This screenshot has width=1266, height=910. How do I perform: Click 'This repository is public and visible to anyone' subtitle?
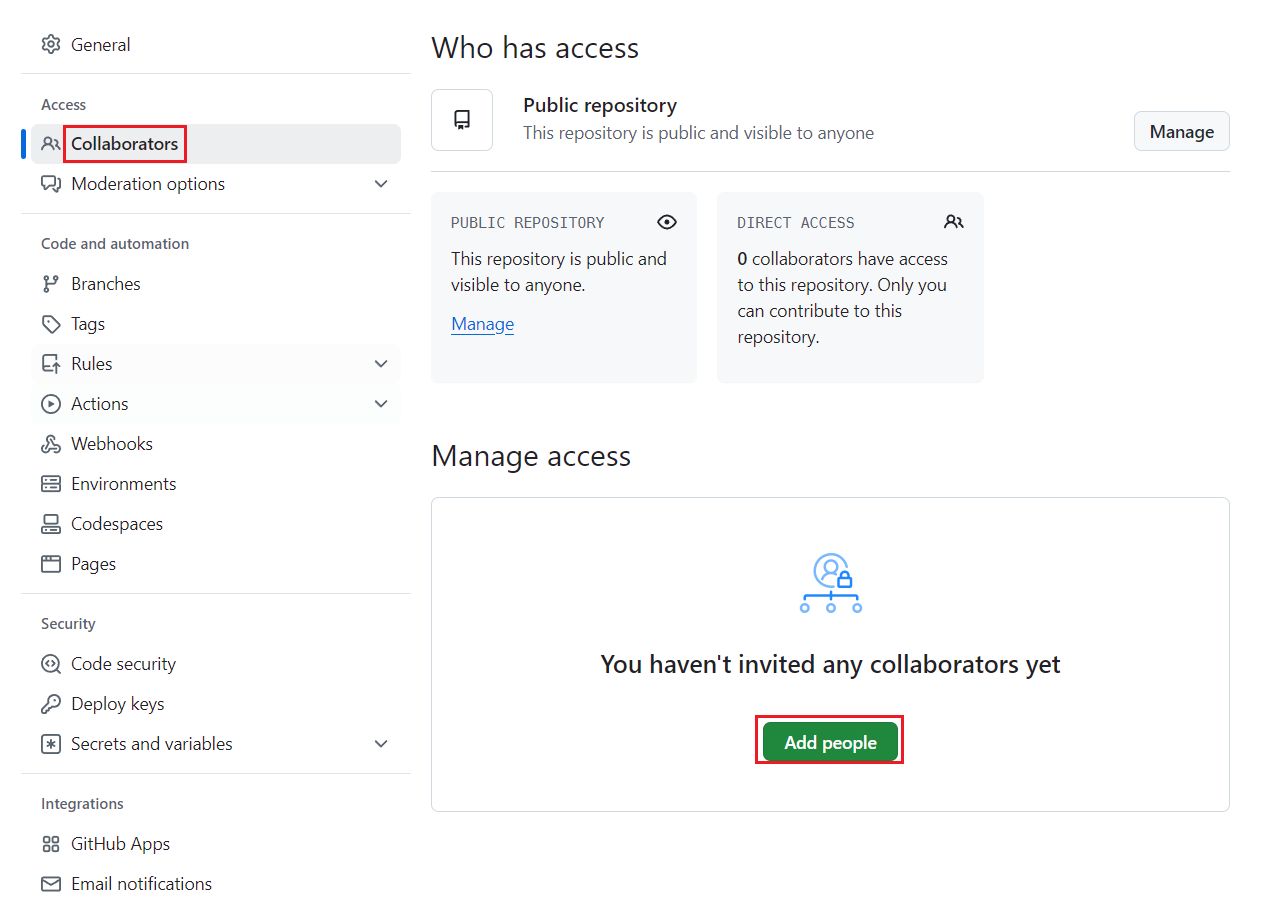(698, 133)
